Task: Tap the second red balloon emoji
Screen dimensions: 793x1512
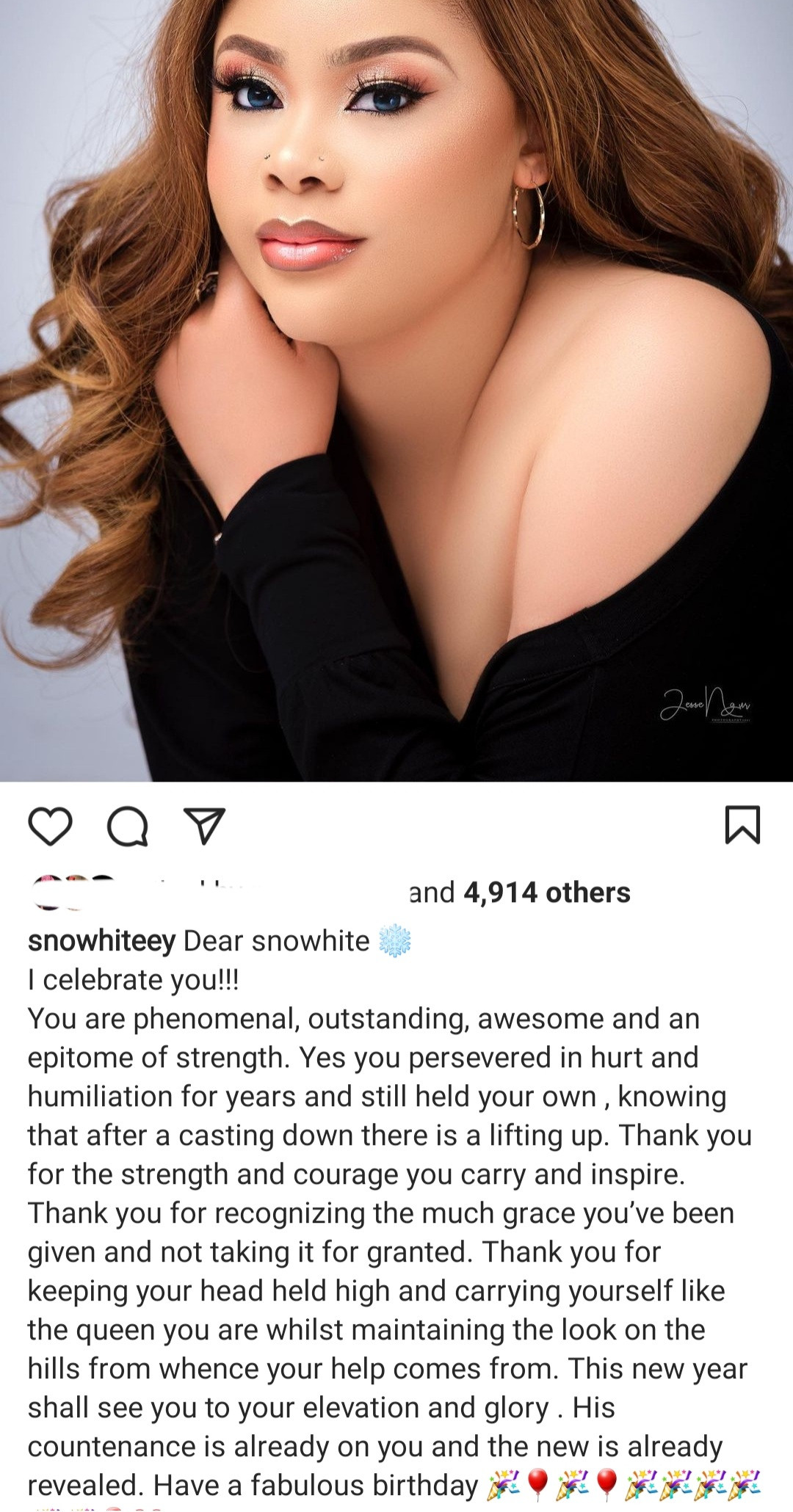Action: click(607, 1486)
